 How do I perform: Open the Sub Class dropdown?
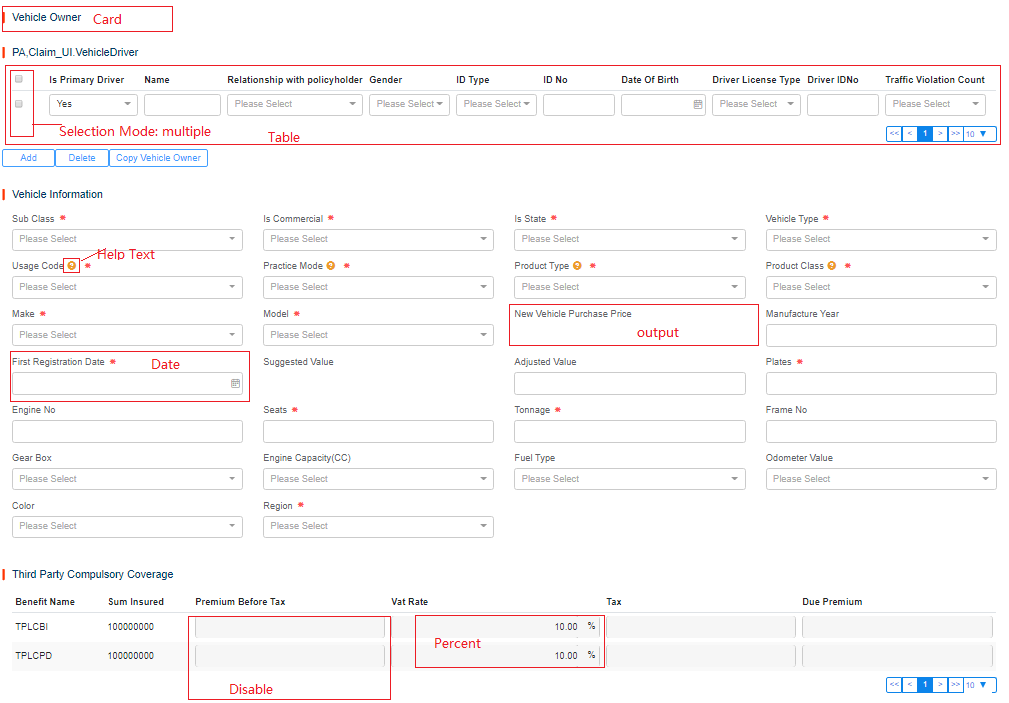click(127, 239)
